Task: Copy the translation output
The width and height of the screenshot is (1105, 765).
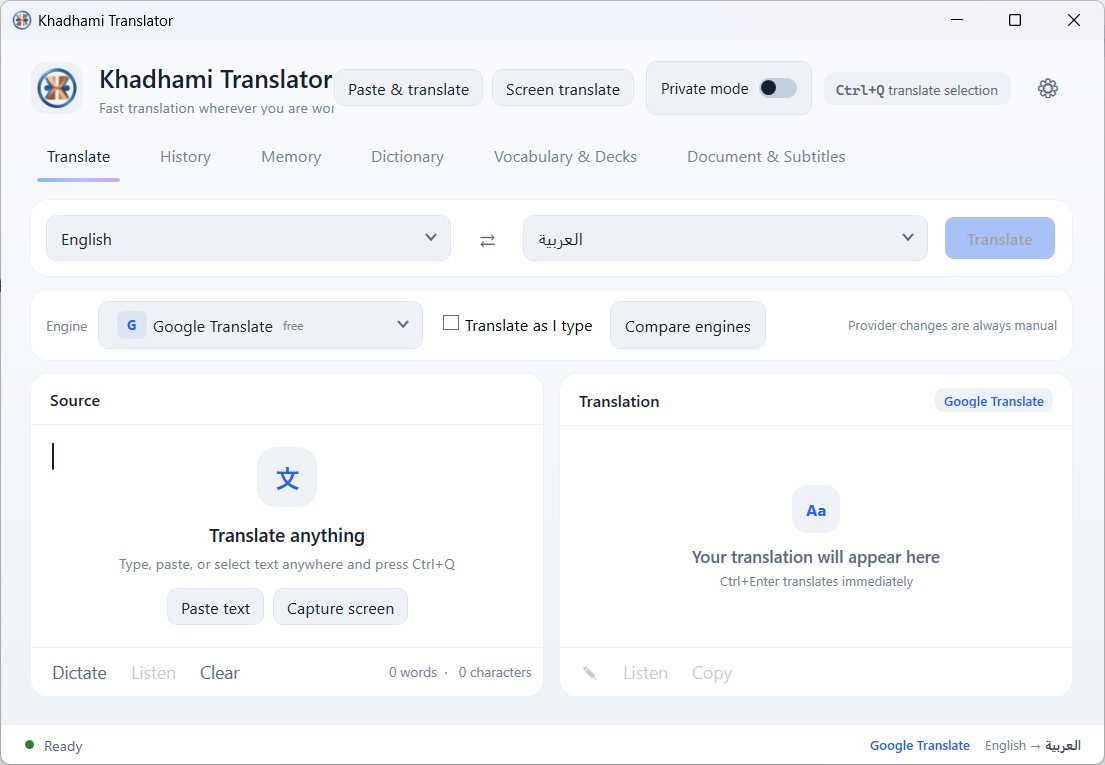Action: tap(711, 673)
